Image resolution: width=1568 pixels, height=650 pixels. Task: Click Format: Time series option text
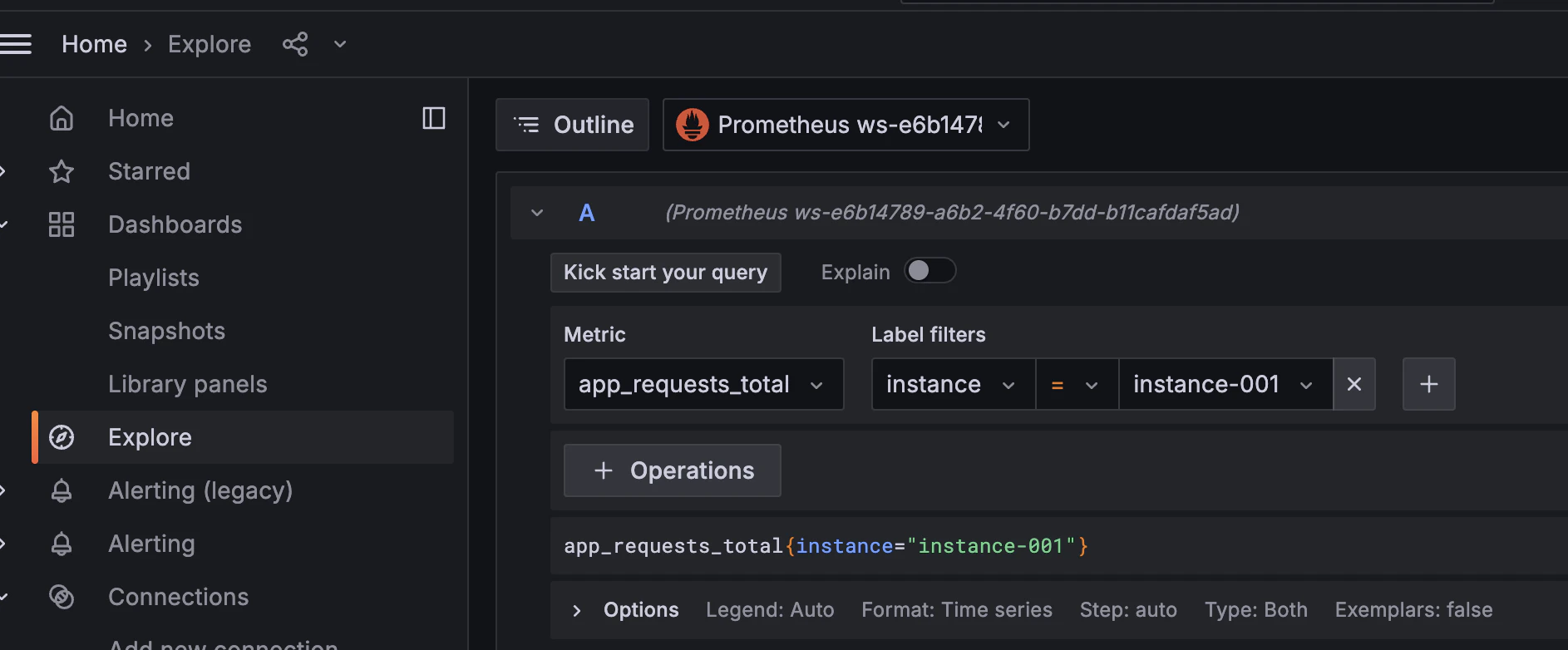[x=957, y=610]
